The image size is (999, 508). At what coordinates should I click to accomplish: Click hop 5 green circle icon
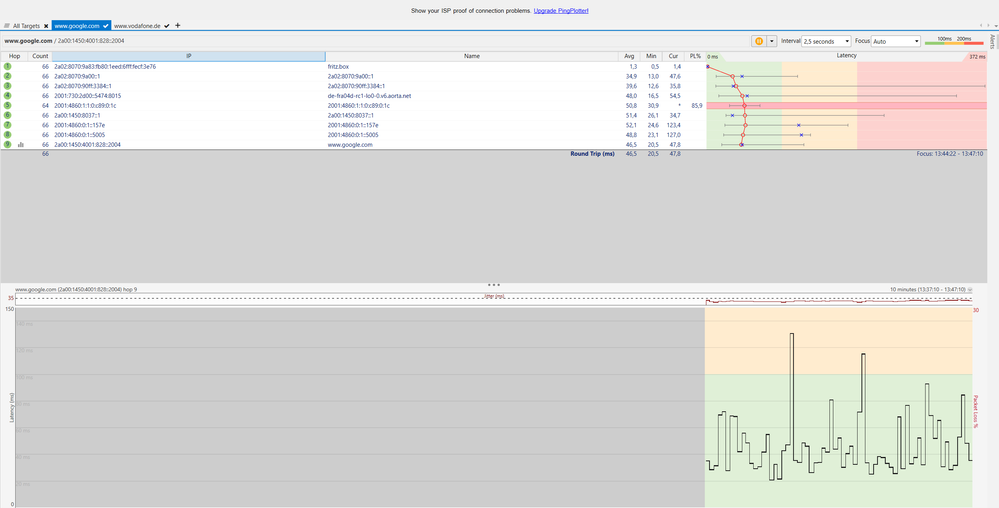point(8,105)
